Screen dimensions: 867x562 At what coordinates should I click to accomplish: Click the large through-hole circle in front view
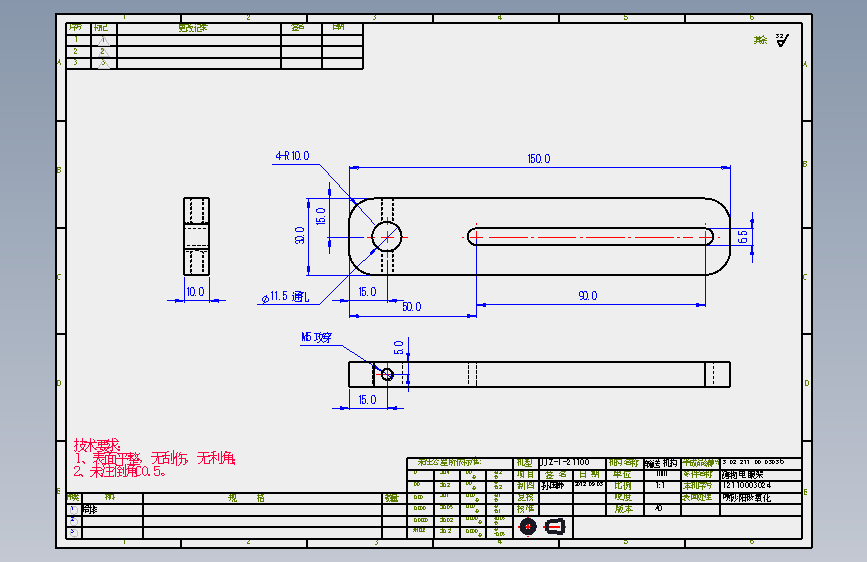pyautogui.click(x=387, y=237)
